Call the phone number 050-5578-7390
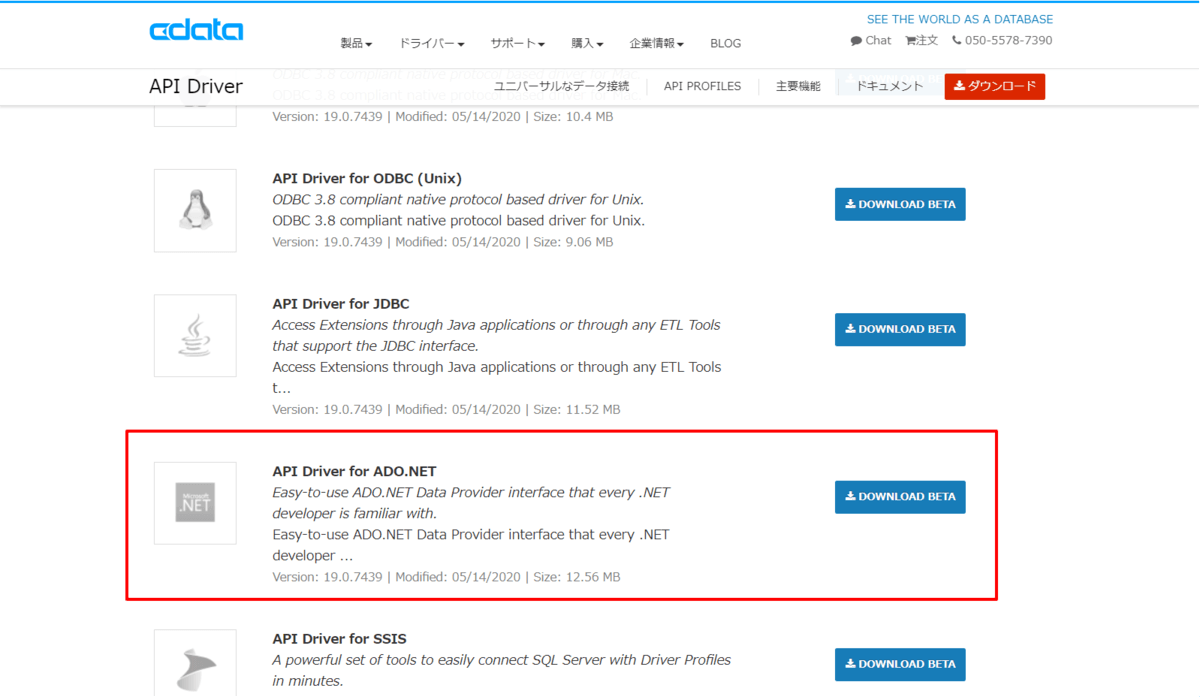This screenshot has height=697, width=1200. tap(1002, 41)
